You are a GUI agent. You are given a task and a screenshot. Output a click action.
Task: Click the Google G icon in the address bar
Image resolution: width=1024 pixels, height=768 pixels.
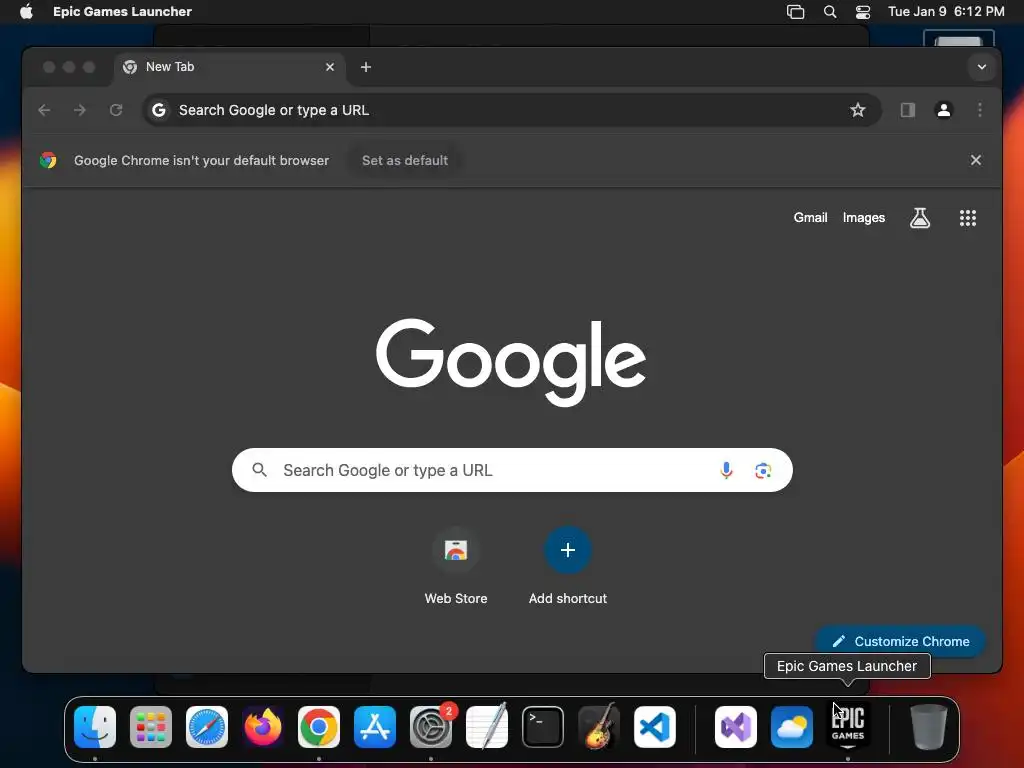[x=159, y=110]
